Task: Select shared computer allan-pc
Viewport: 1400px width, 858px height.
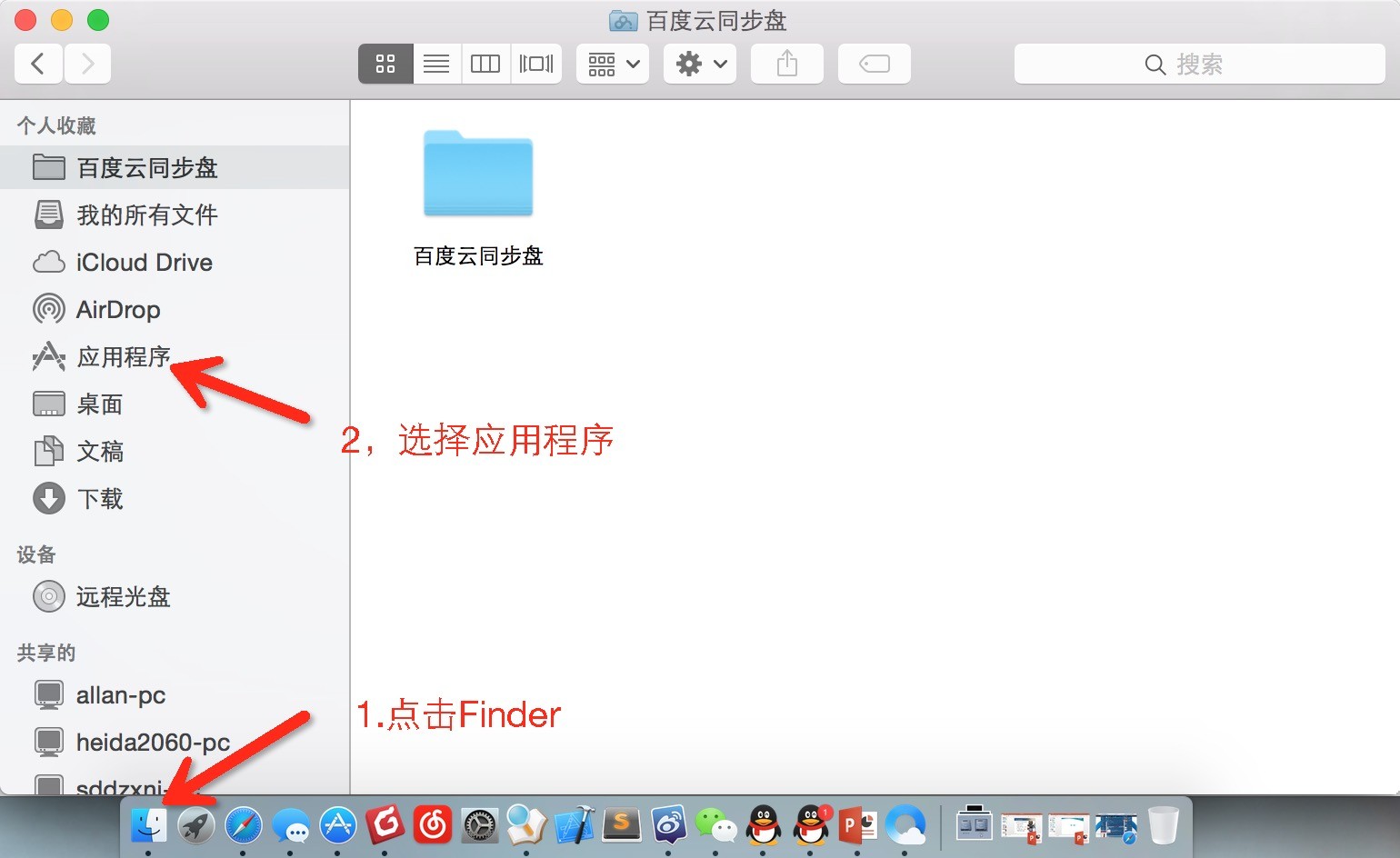Action: pyautogui.click(x=175, y=694)
